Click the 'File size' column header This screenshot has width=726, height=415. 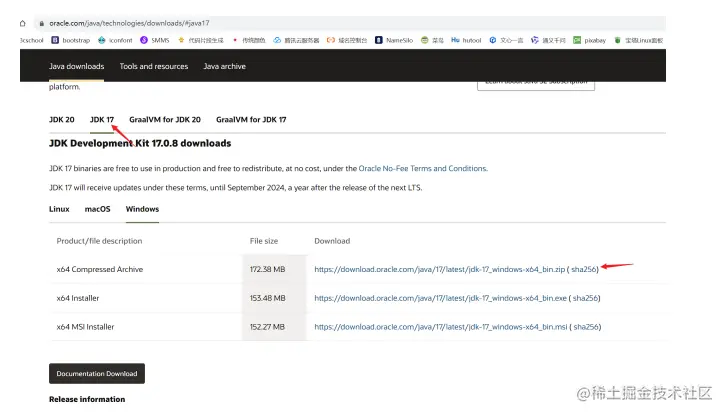(264, 241)
